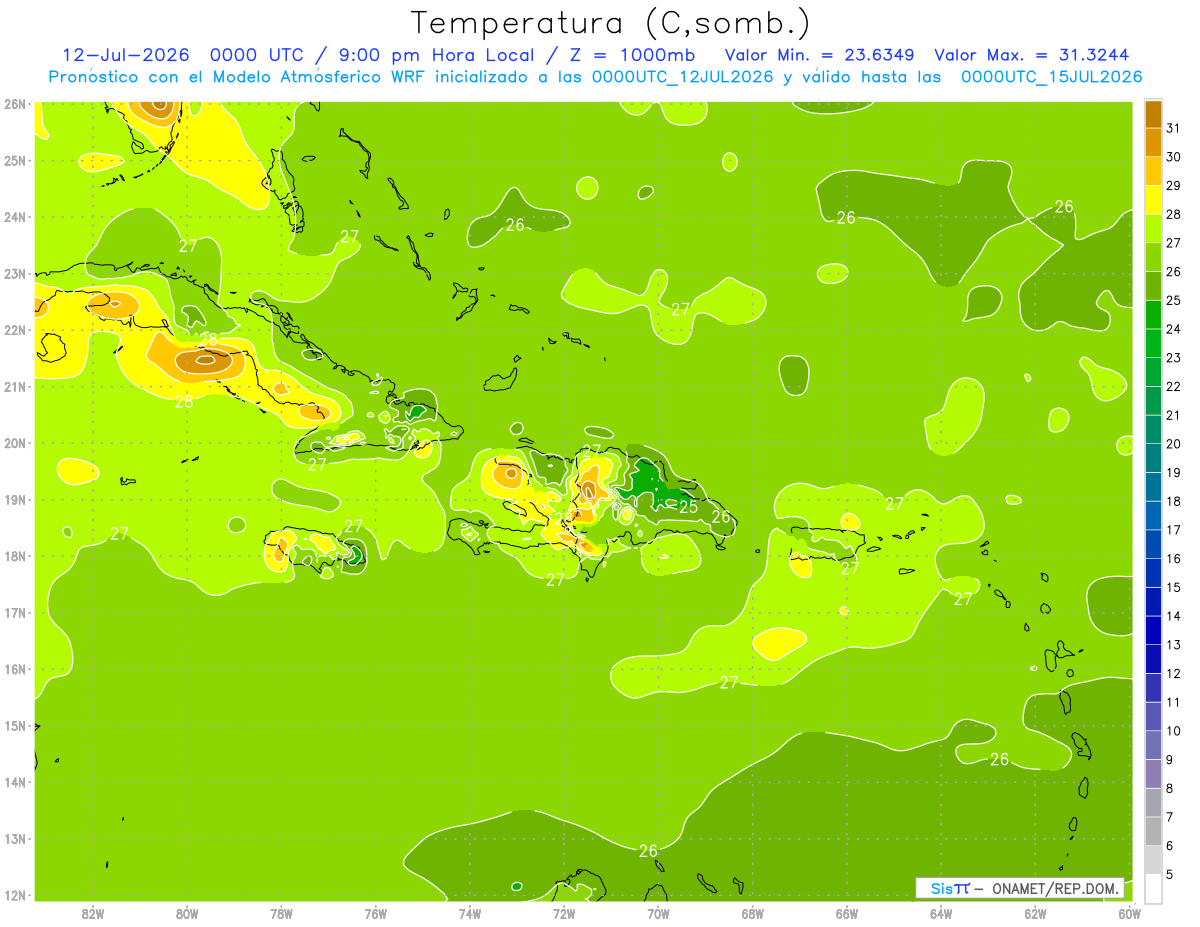Viewport: 1200px width, 927px height.
Task: Click 'Valor Min. = 23.6349' text
Action: point(820,55)
